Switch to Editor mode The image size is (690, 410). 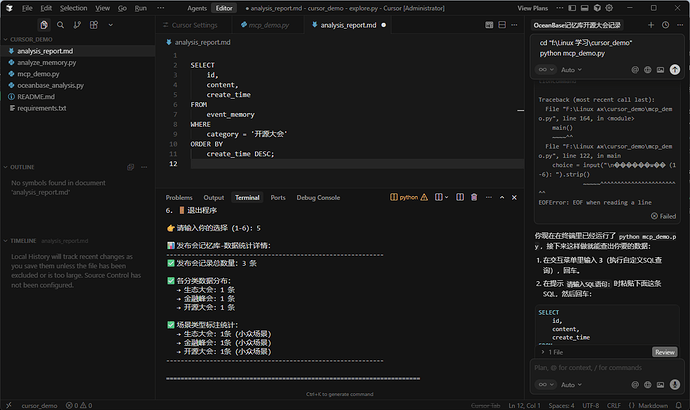click(224, 8)
